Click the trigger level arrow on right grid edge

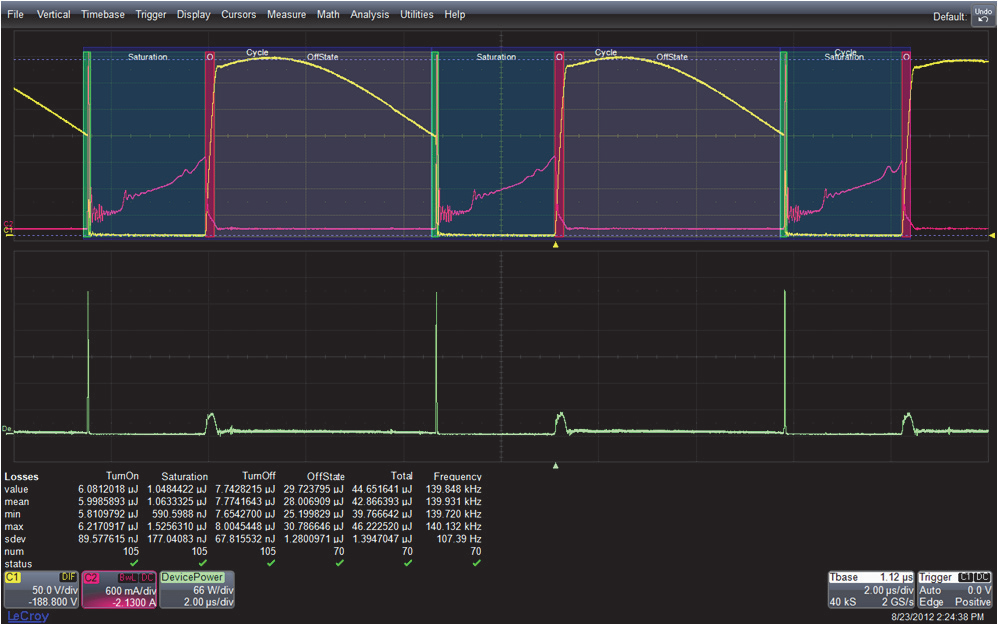(x=992, y=236)
